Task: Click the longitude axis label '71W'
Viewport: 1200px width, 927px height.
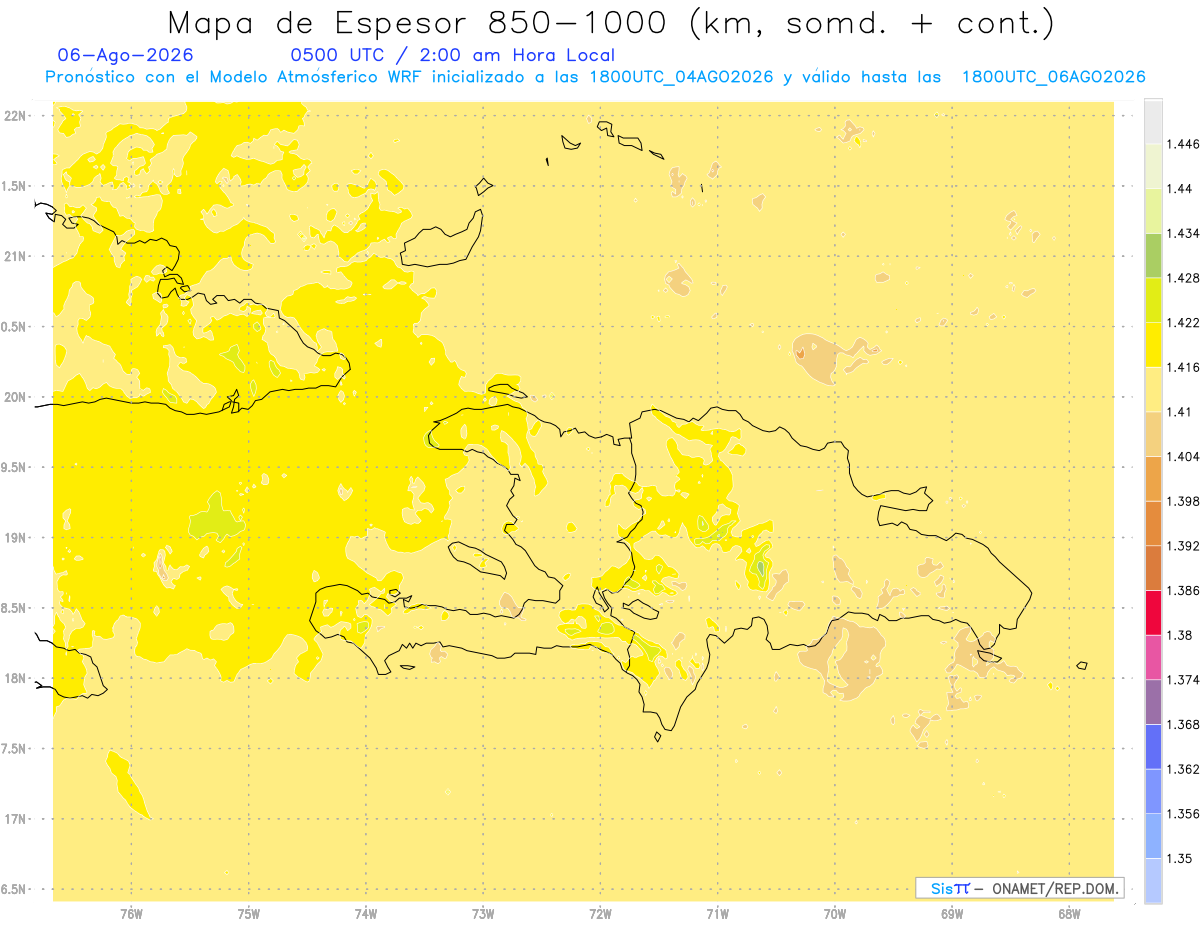Action: pos(718,914)
